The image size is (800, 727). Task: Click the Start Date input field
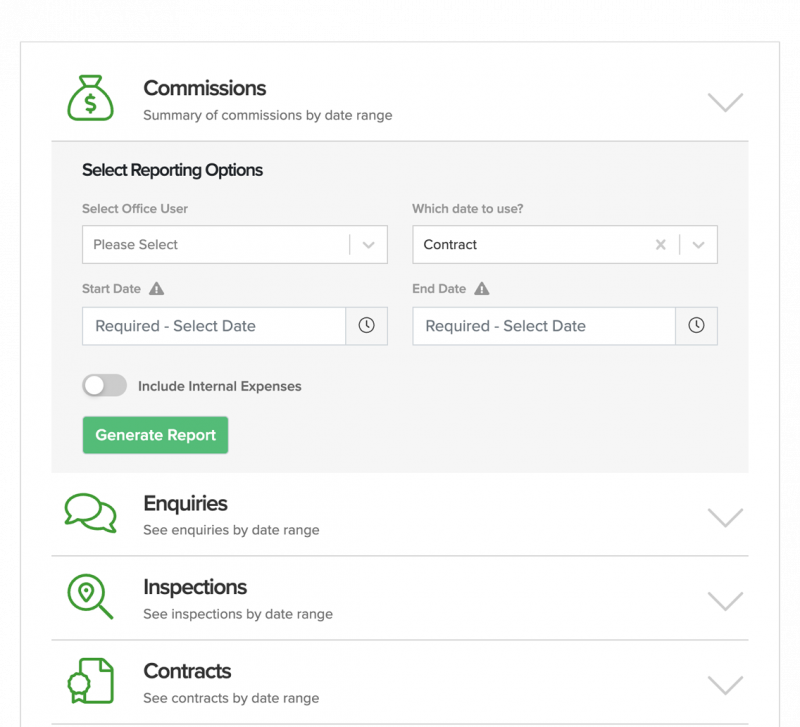214,326
